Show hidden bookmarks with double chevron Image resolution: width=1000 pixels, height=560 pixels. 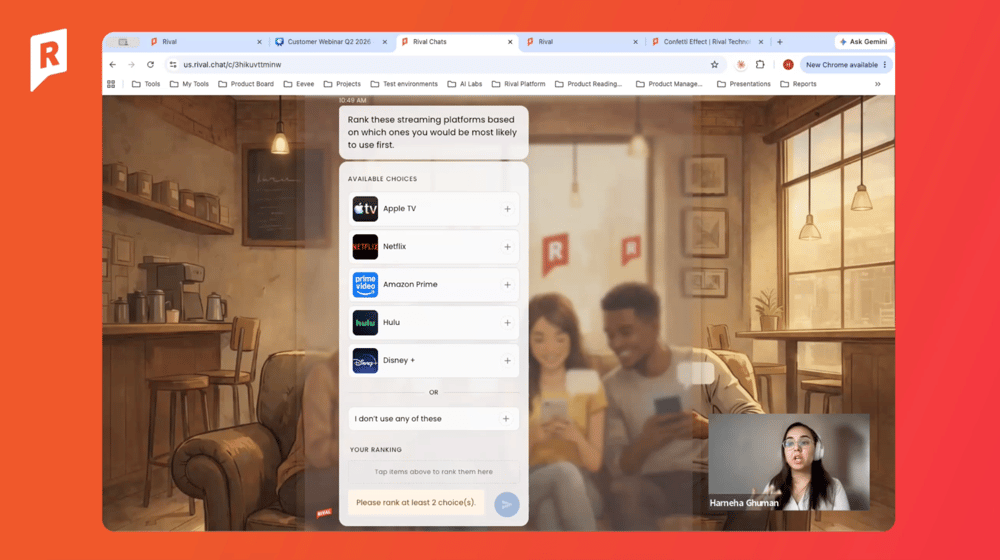(878, 84)
